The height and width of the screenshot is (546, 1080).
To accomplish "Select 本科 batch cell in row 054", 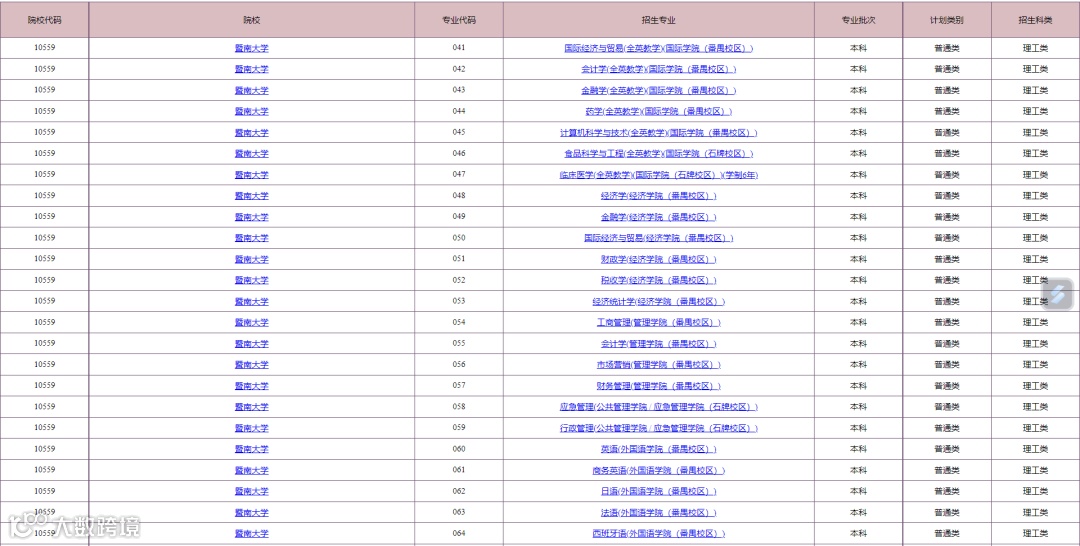I will point(858,322).
